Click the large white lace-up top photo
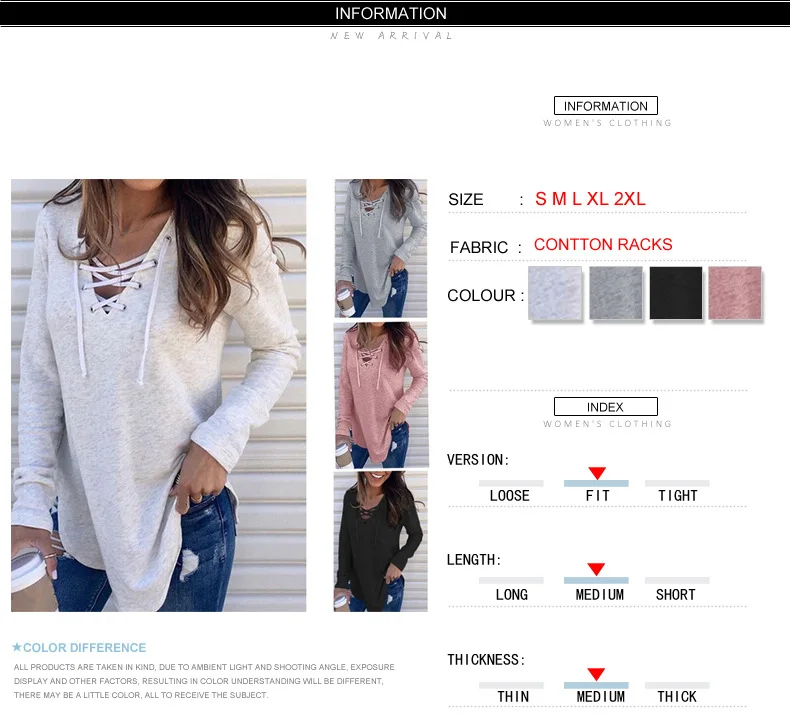Image resolution: width=790 pixels, height=728 pixels. click(x=159, y=395)
